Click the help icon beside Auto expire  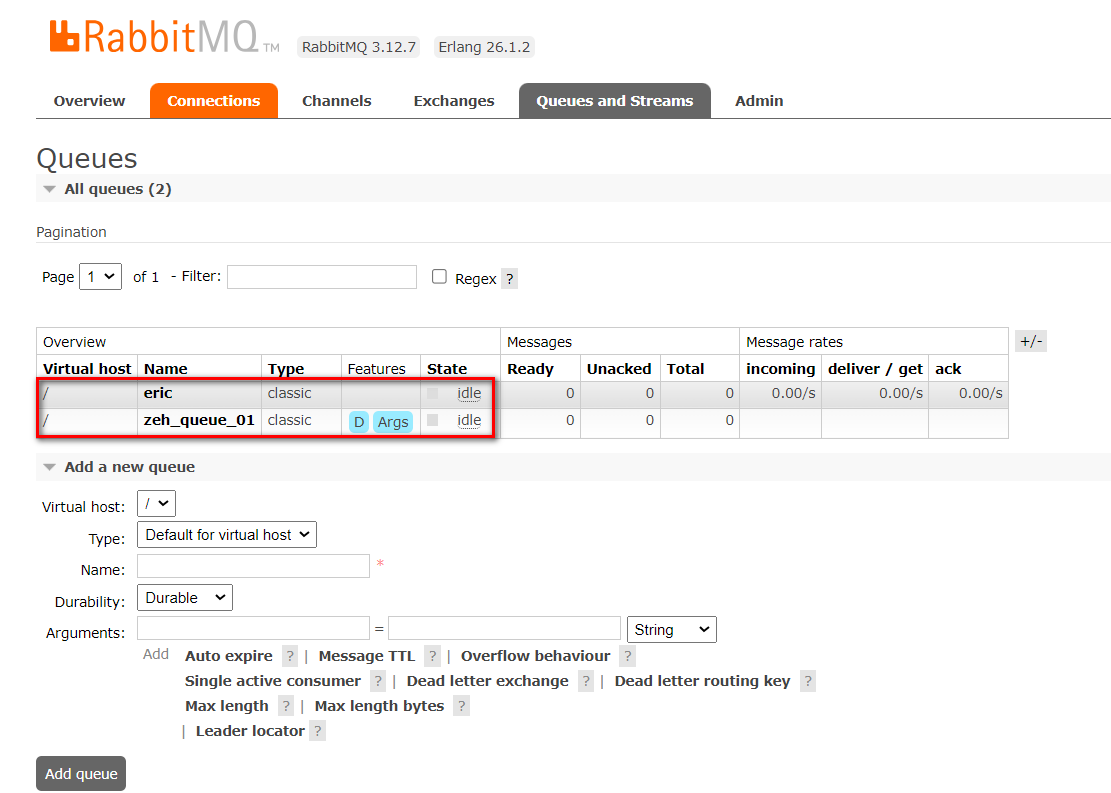(290, 656)
